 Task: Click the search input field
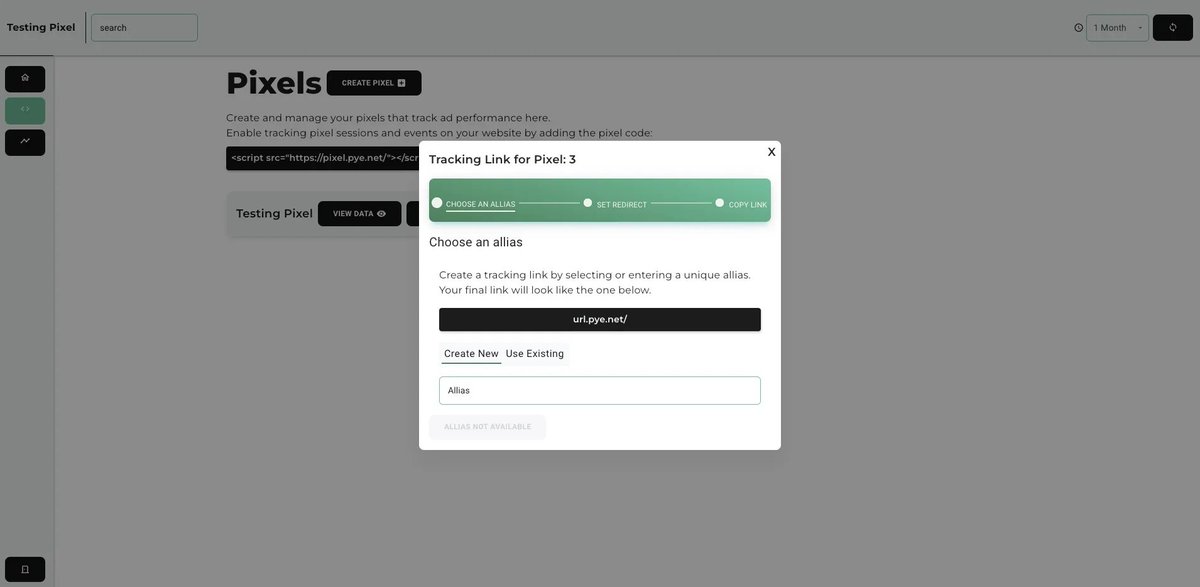tap(144, 28)
